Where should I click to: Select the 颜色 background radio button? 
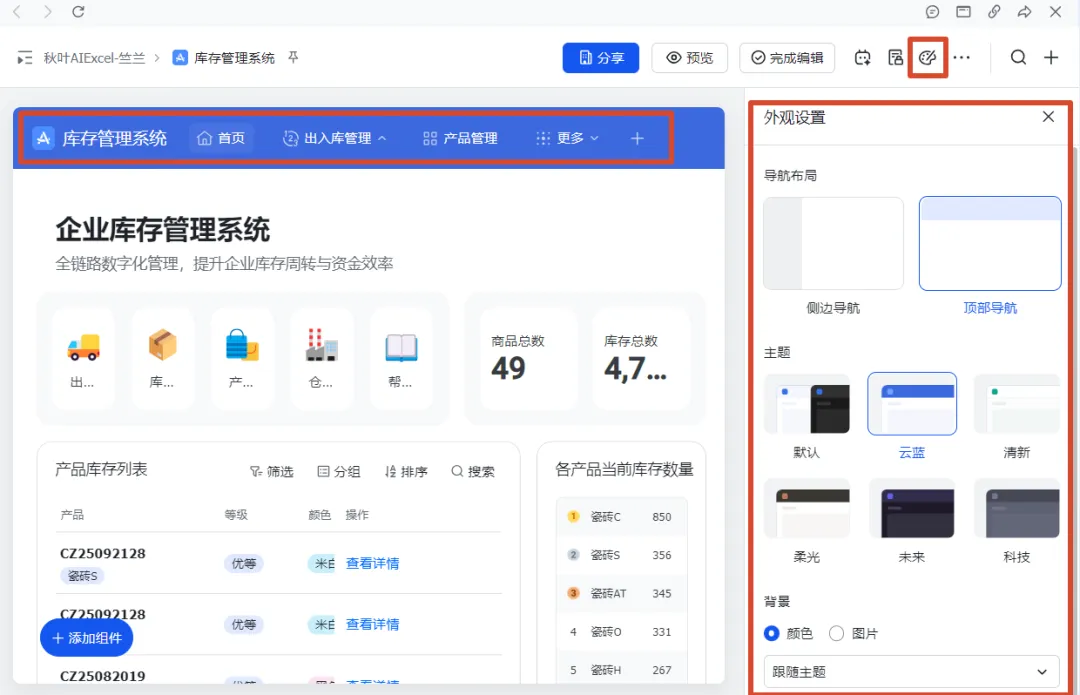coord(771,634)
